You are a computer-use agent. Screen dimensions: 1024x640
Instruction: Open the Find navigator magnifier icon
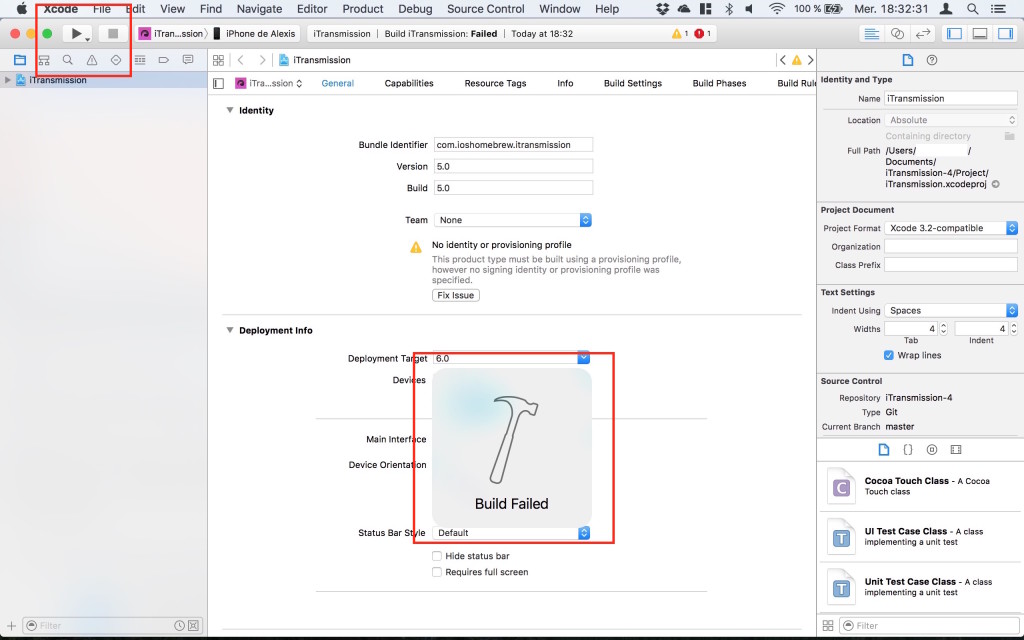click(67, 60)
